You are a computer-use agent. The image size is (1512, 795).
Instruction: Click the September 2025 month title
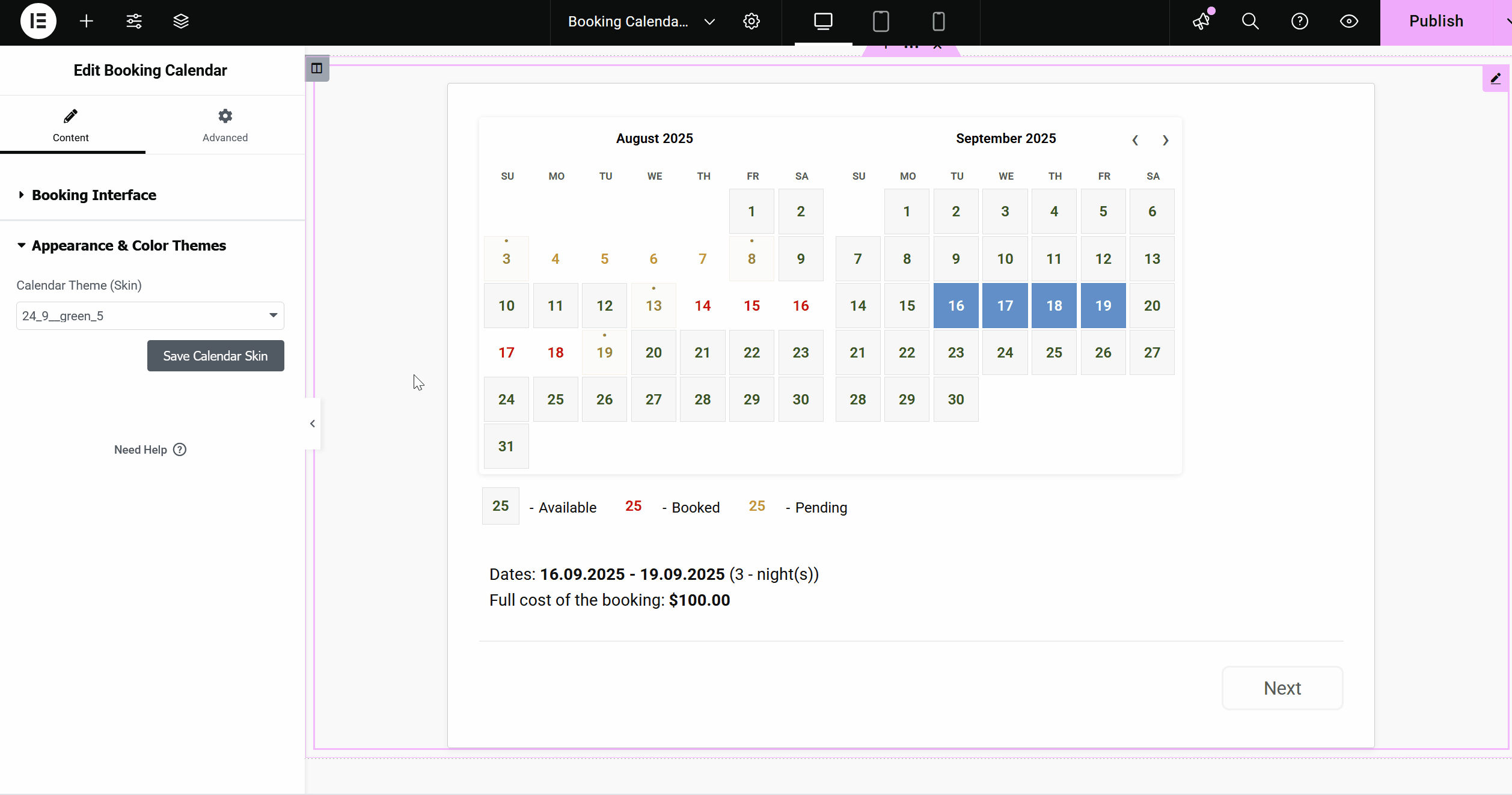(1006, 138)
